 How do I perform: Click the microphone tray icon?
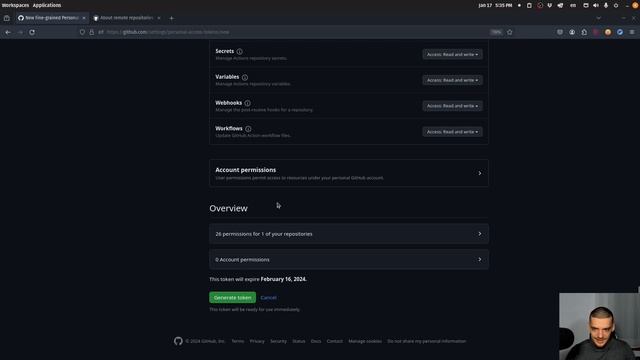pos(606,5)
